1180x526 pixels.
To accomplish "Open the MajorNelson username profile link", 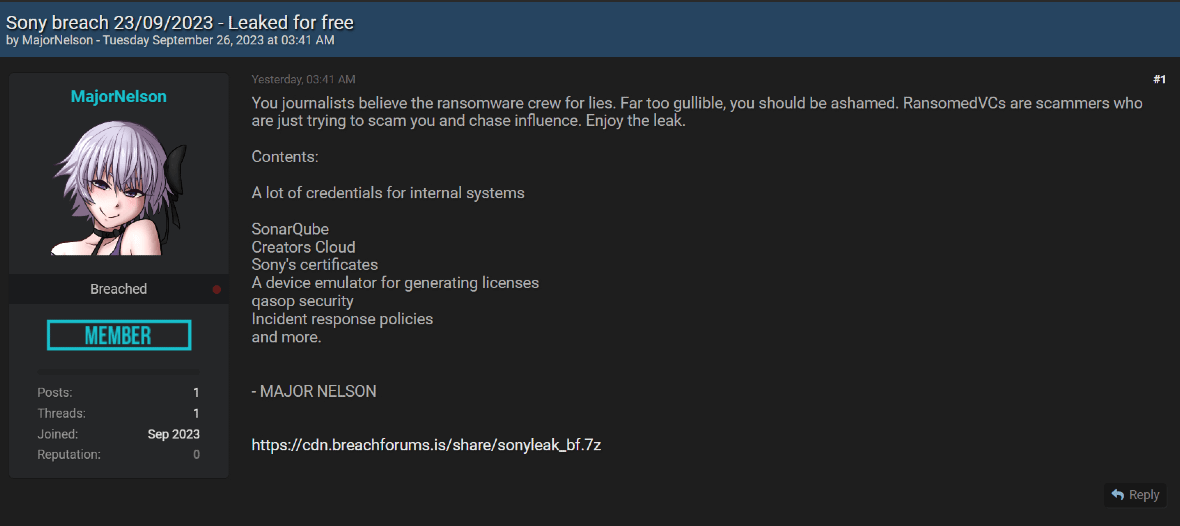I will (x=119, y=96).
